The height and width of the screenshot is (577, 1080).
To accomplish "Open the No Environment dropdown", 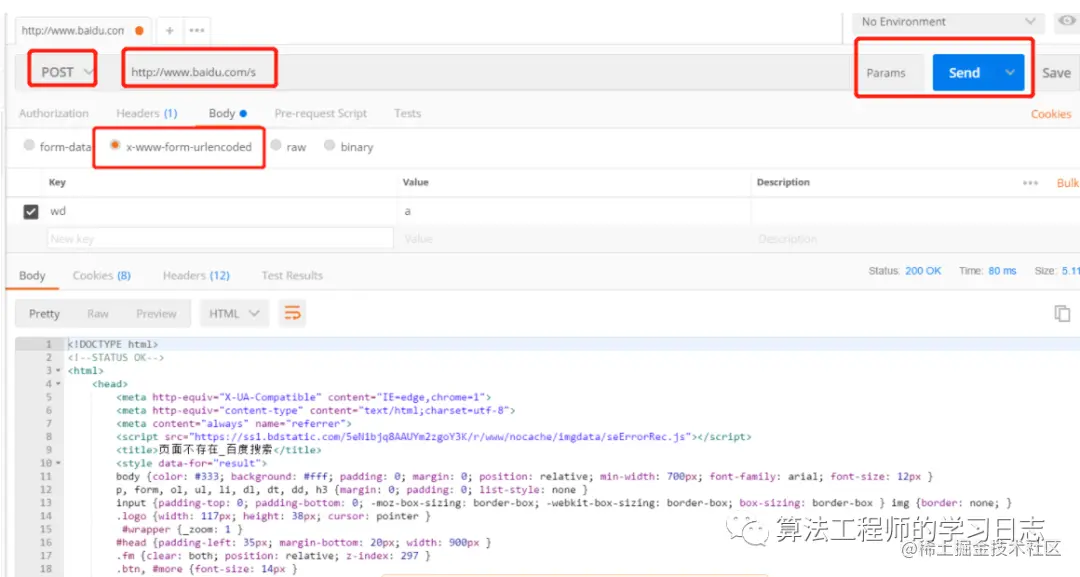I will 948,21.
